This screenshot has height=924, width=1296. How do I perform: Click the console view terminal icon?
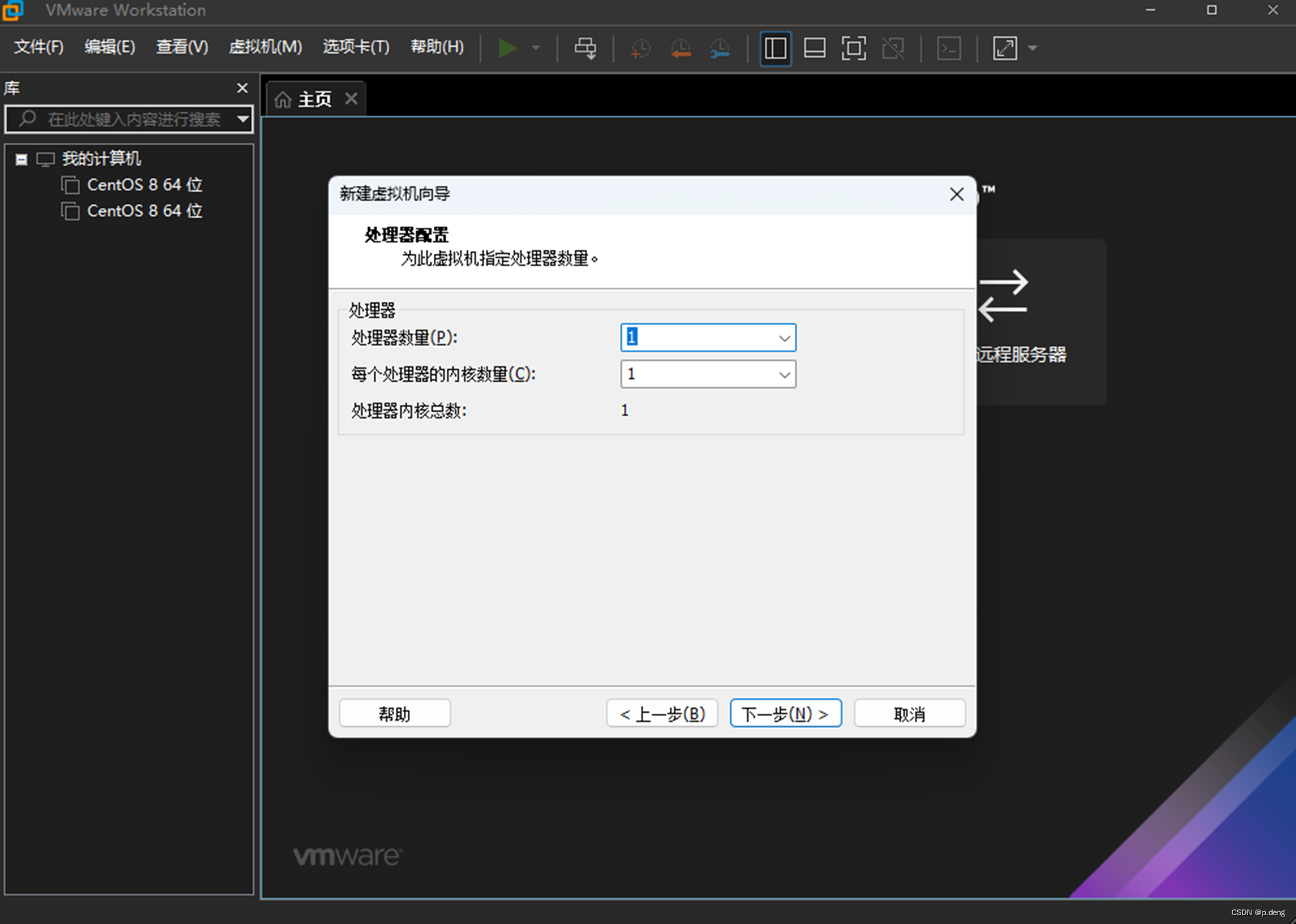pos(948,48)
